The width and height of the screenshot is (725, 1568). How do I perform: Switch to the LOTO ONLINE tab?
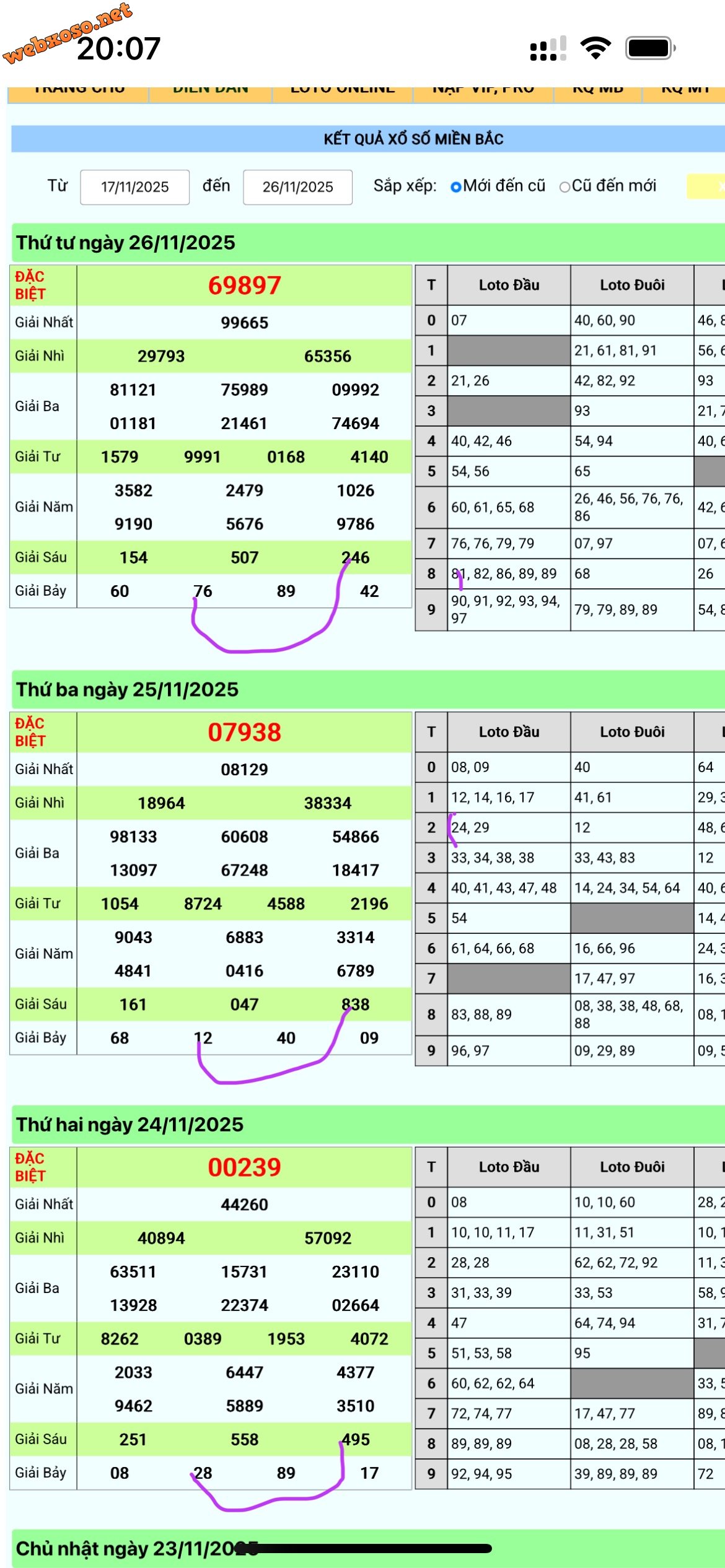(343, 91)
